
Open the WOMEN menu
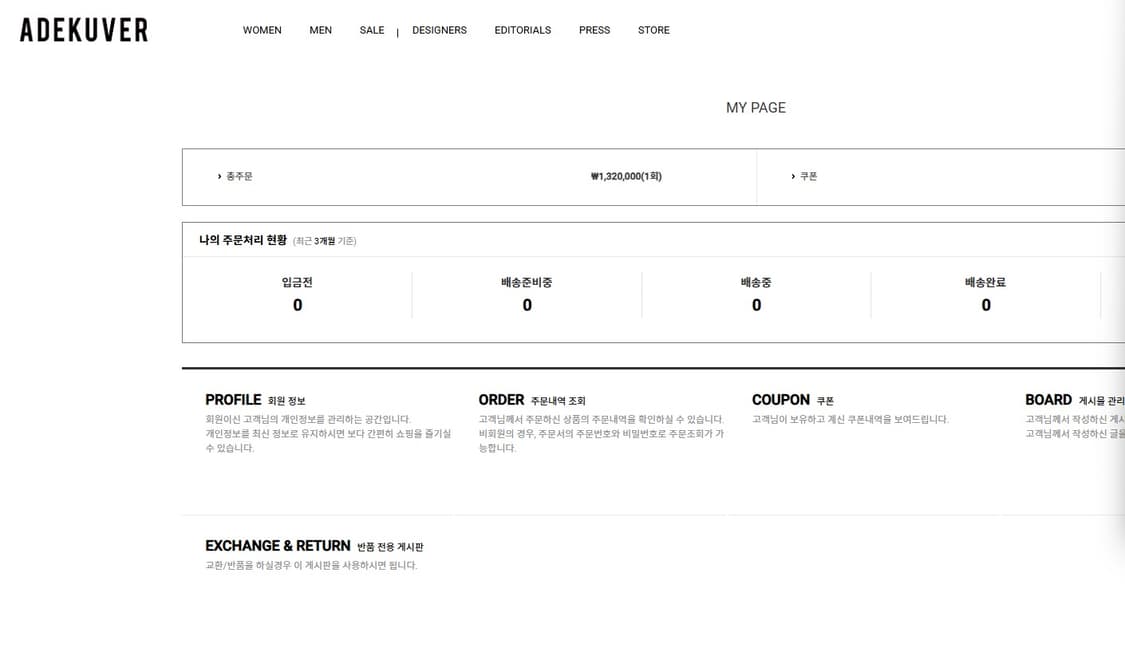pos(261,30)
